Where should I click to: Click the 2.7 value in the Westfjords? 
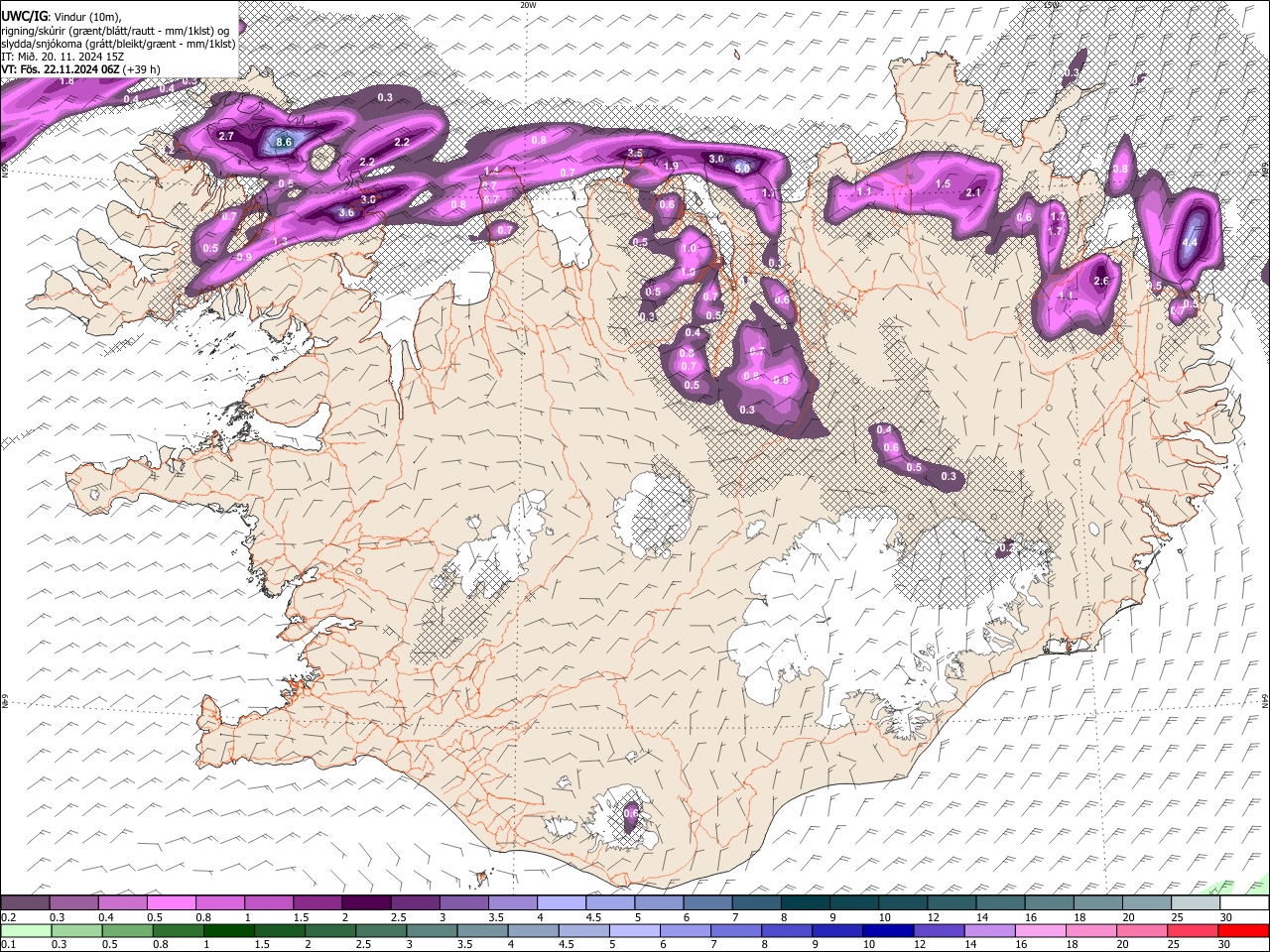tap(226, 136)
